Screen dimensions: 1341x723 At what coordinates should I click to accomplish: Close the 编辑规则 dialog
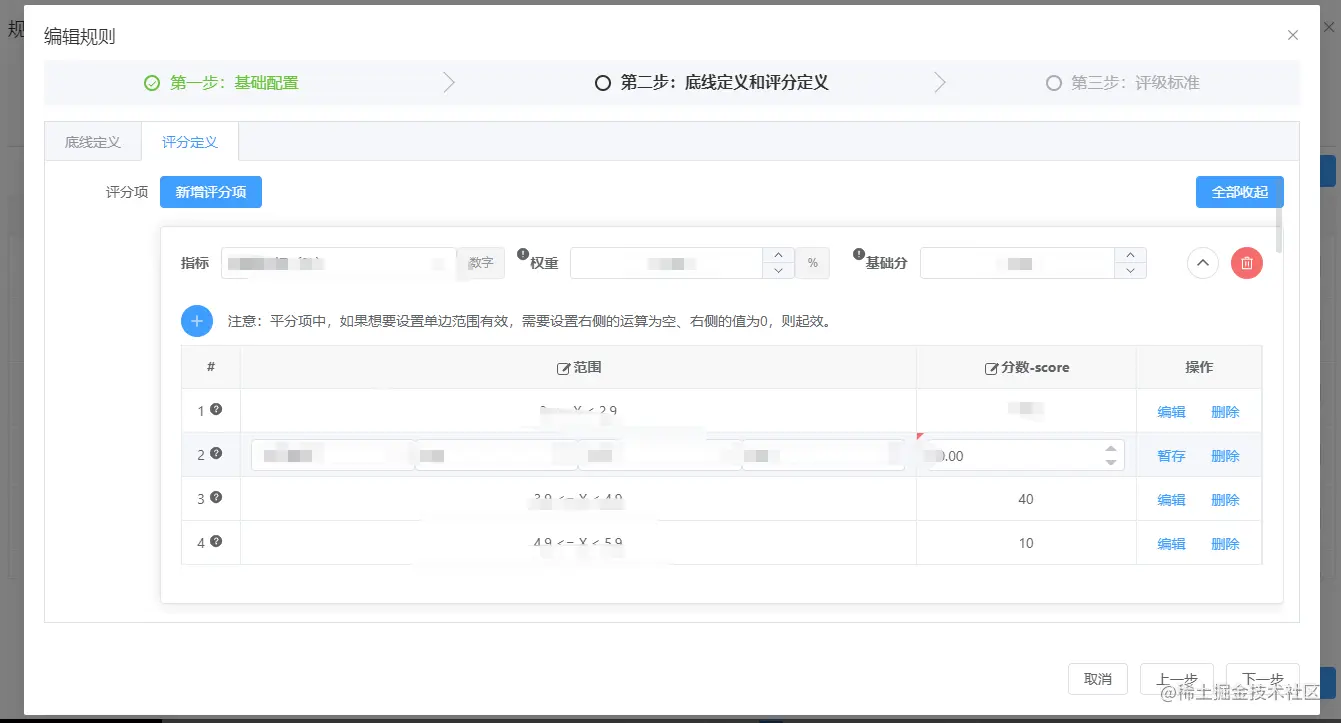click(x=1293, y=35)
